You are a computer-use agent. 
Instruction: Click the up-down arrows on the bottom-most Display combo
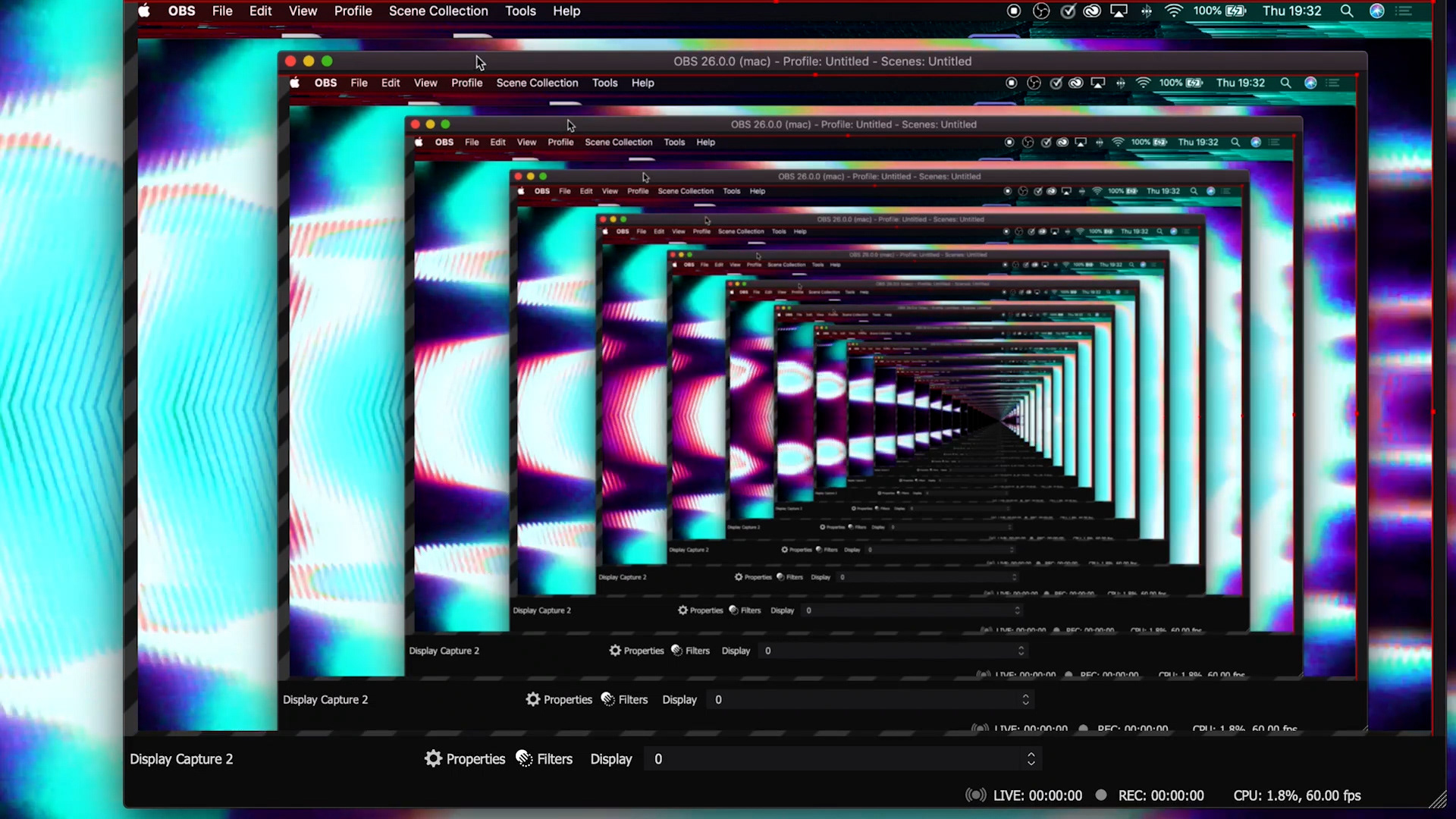pos(1031,759)
